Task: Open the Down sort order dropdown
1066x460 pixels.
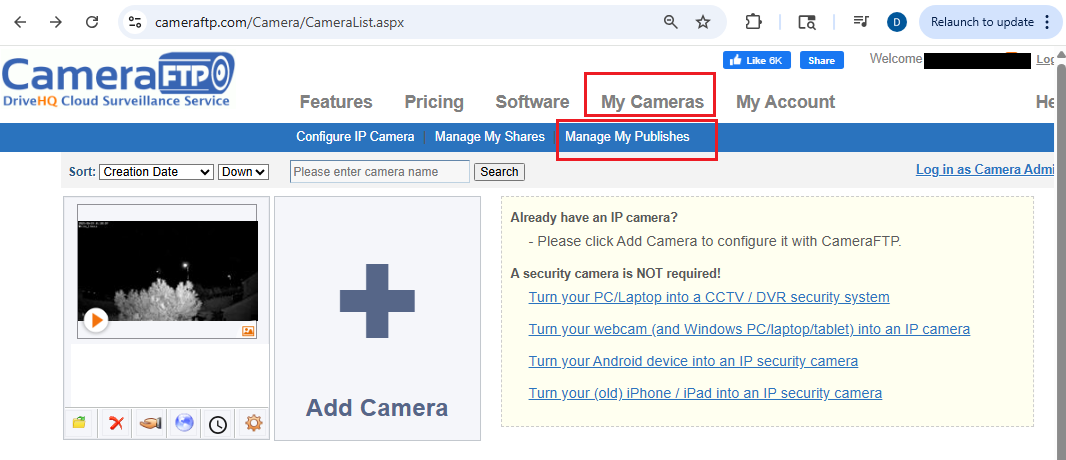Action: 244,172
